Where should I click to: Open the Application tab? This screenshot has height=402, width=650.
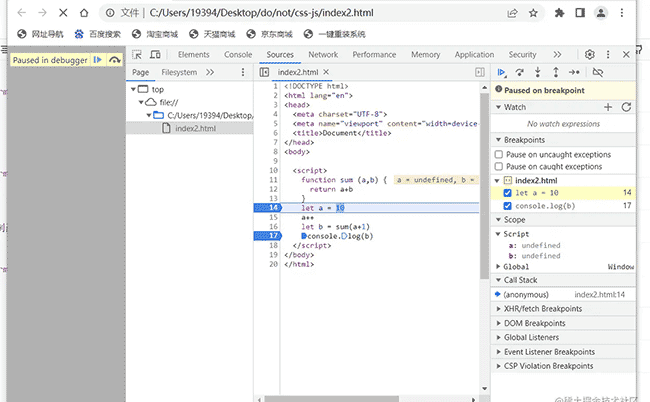474,55
